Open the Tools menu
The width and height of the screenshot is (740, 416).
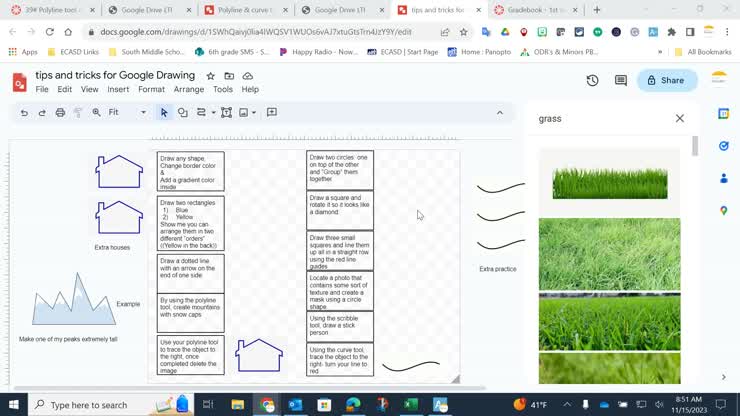point(223,89)
